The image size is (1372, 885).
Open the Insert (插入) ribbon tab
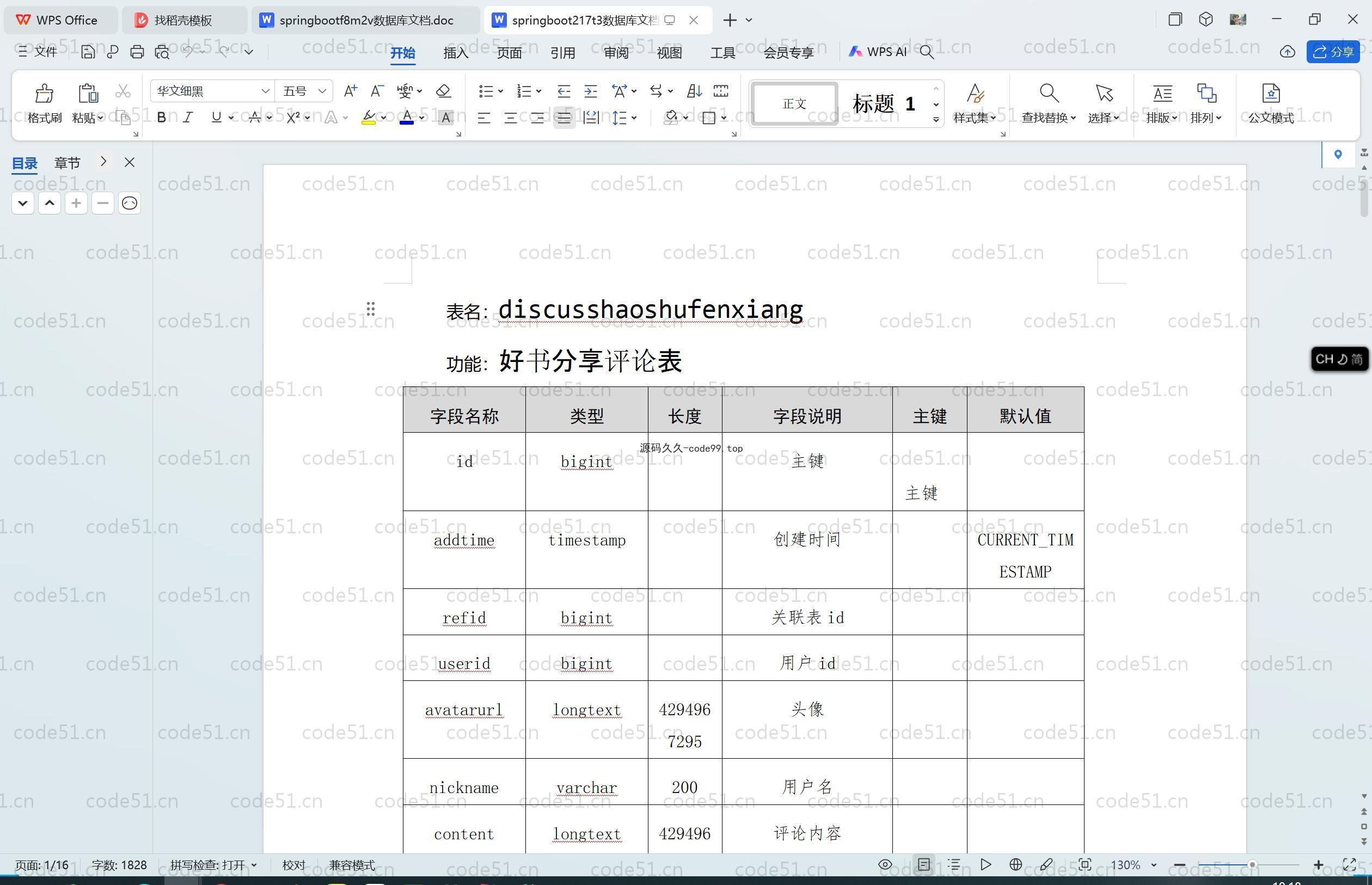[456, 52]
